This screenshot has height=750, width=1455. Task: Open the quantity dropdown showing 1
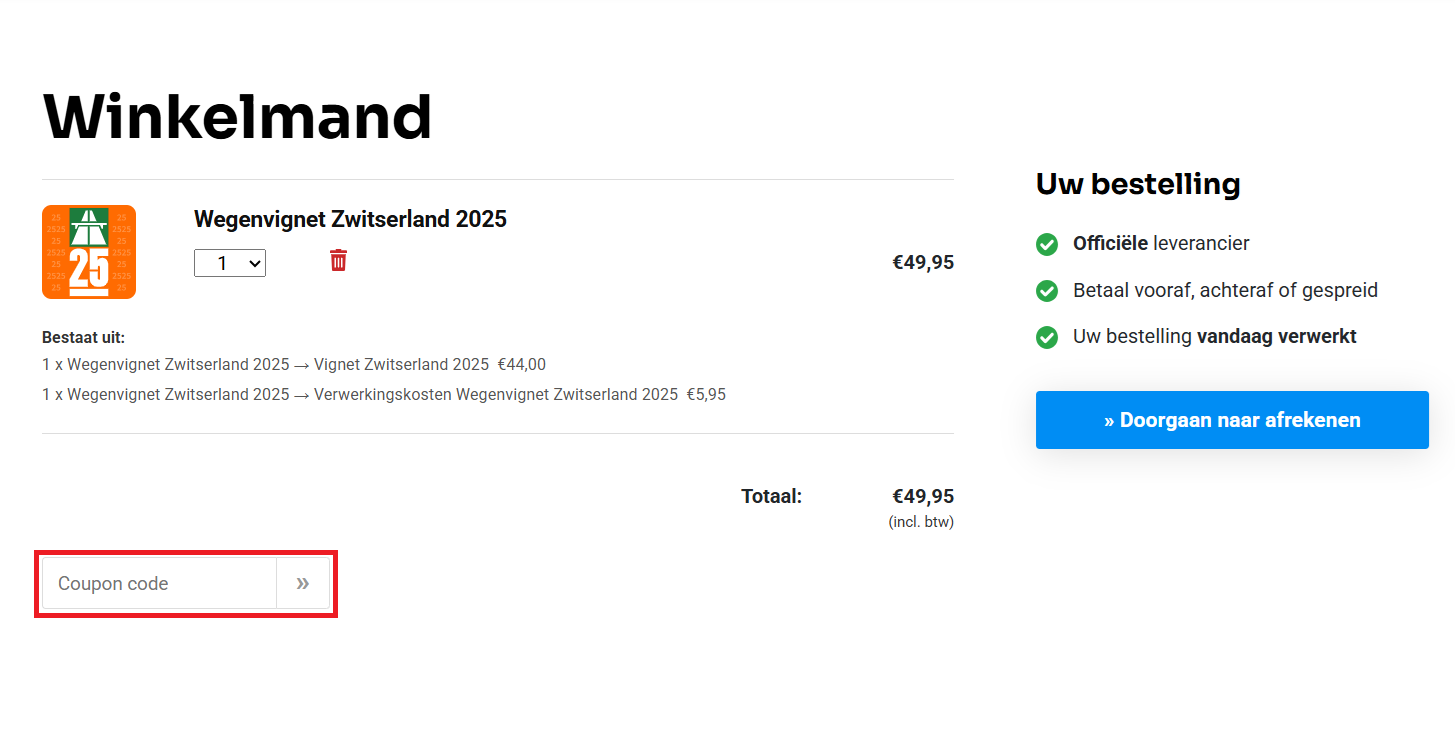230,263
